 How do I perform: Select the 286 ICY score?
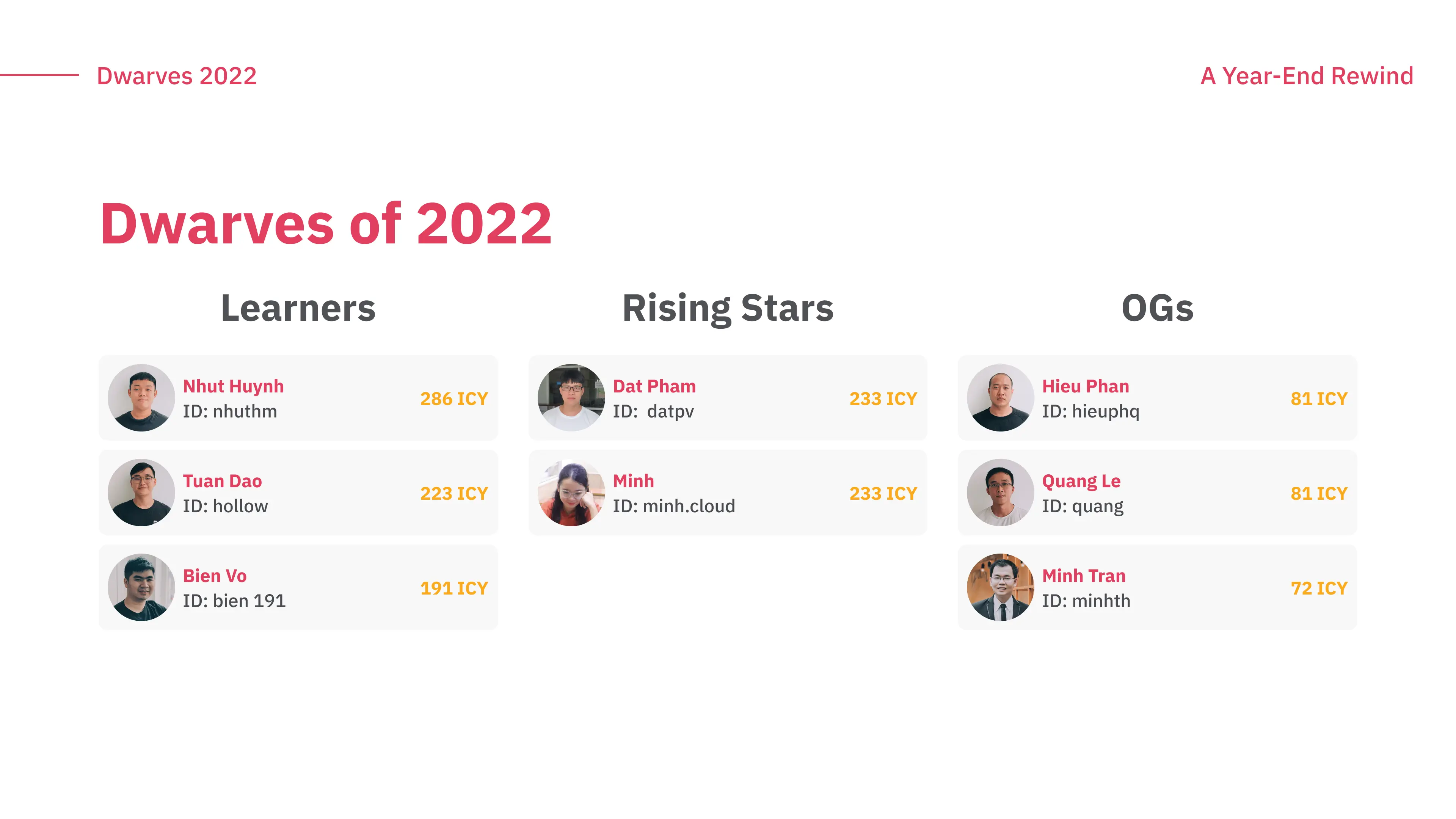click(x=454, y=399)
